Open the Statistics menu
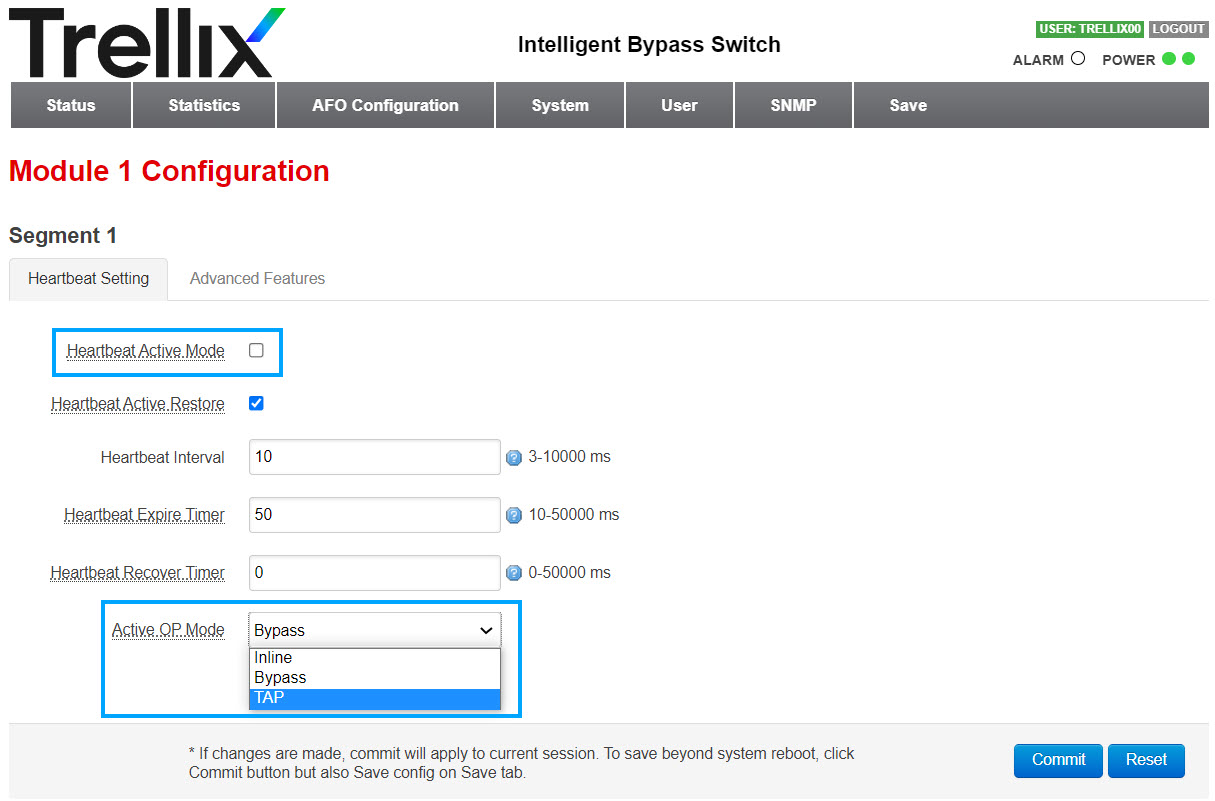Viewport: 1215px width, 801px height. pyautogui.click(x=204, y=105)
